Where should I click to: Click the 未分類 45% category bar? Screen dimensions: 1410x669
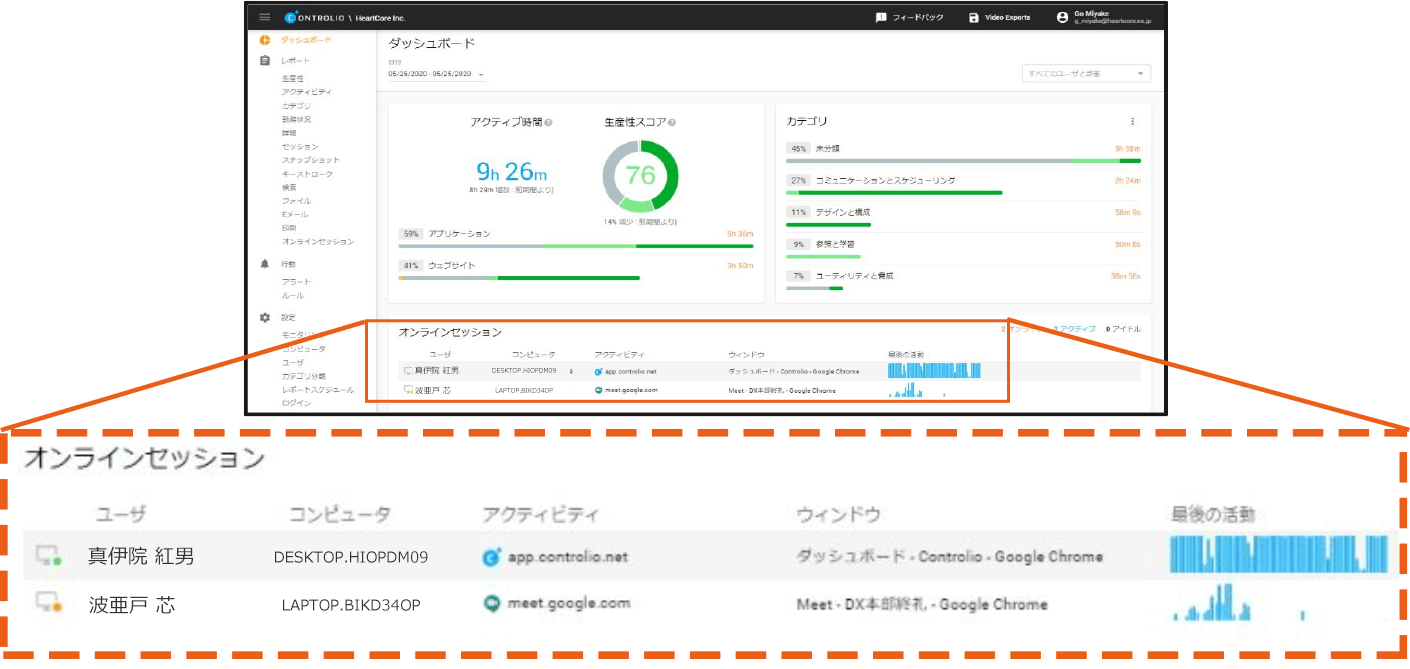(x=964, y=160)
